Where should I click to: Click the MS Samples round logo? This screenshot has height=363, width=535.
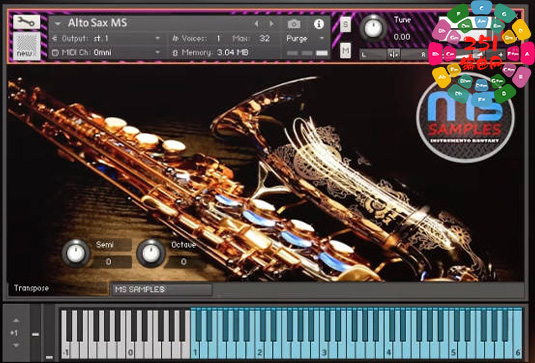tap(465, 118)
